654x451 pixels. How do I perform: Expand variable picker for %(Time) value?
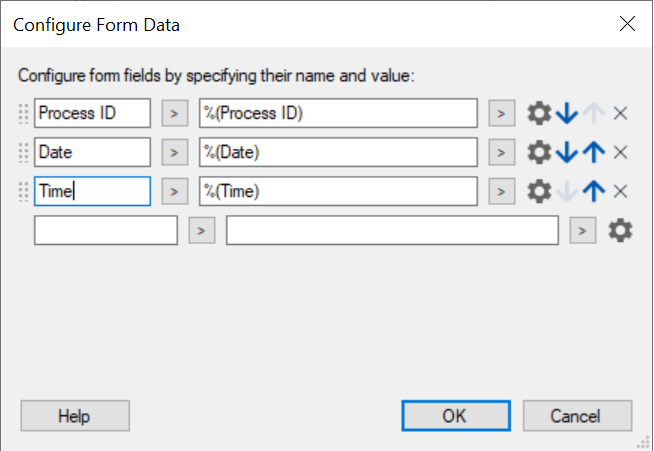click(x=500, y=191)
